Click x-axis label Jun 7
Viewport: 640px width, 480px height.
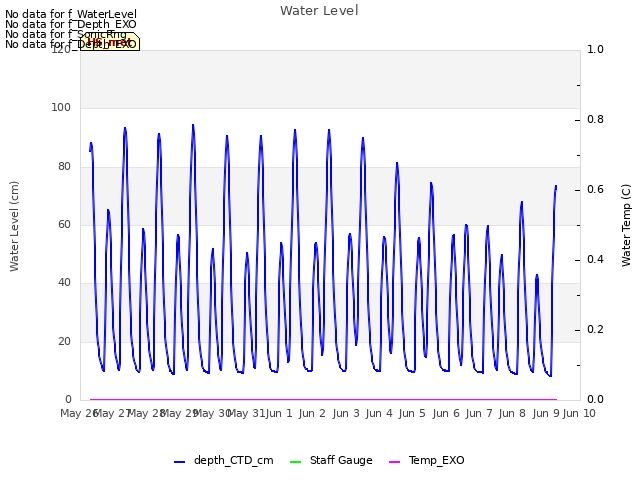(x=479, y=413)
